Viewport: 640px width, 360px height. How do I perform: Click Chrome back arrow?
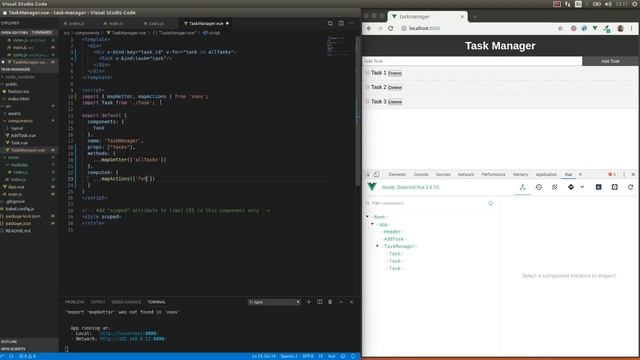369,28
